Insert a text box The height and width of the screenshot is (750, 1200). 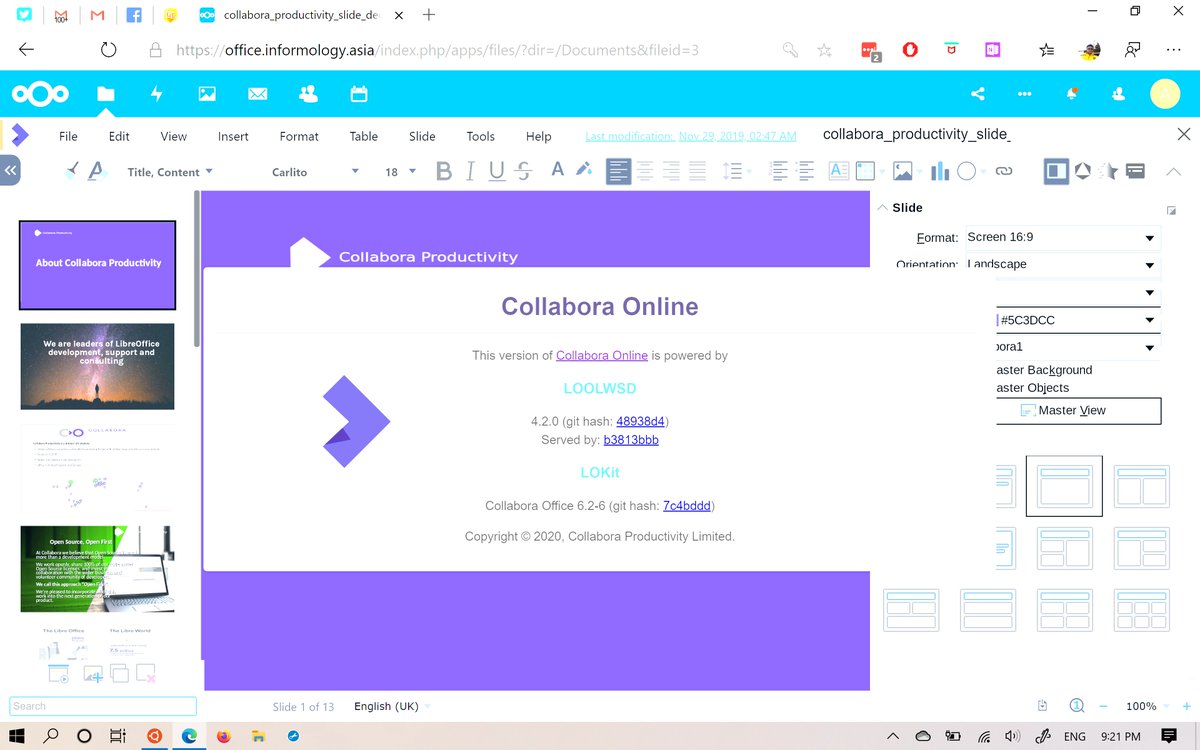click(839, 171)
